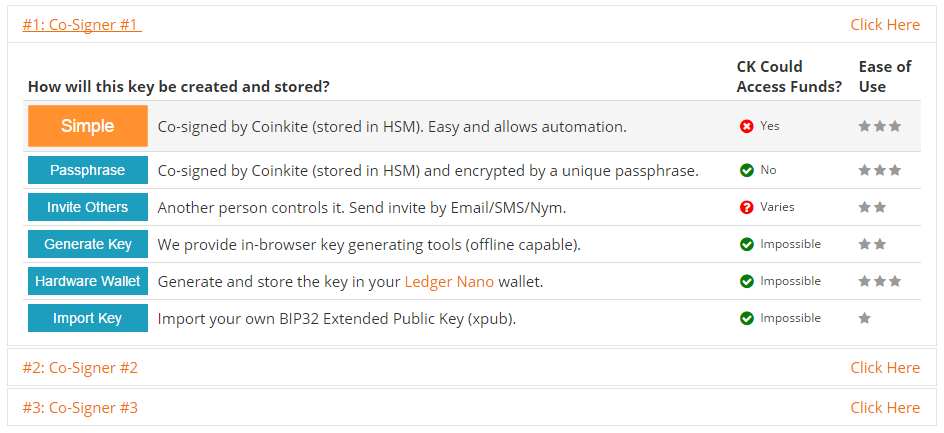
Task: Click the three-star rating in Simple row
Action: pos(880,126)
